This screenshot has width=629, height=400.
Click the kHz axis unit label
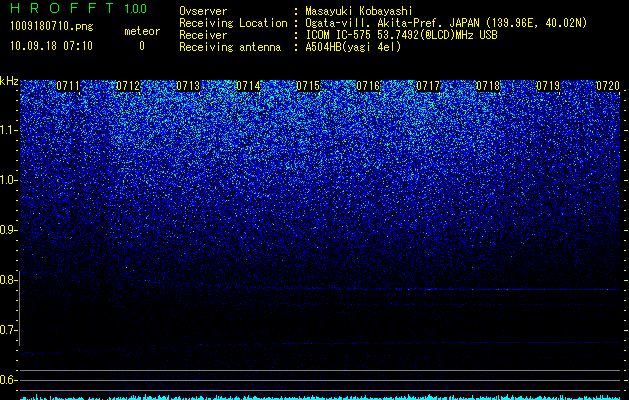click(x=9, y=81)
